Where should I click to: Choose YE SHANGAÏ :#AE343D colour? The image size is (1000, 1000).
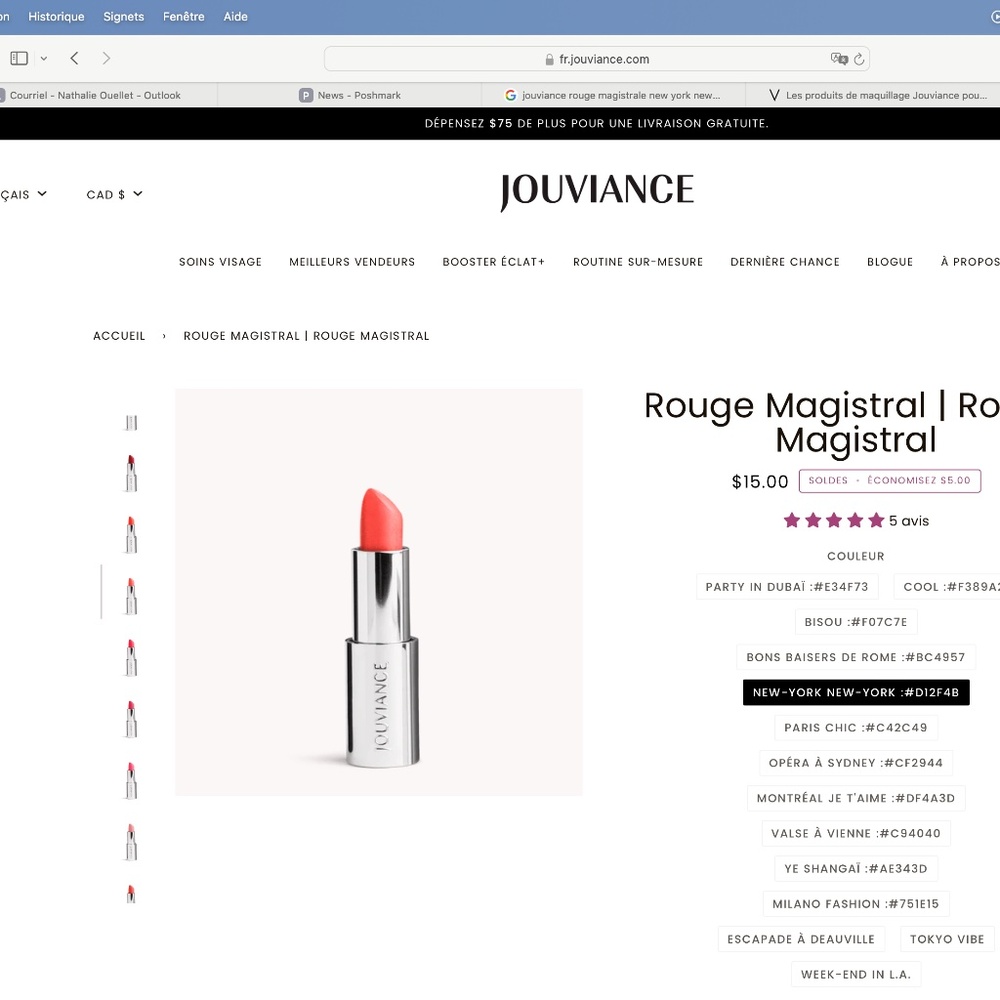856,869
